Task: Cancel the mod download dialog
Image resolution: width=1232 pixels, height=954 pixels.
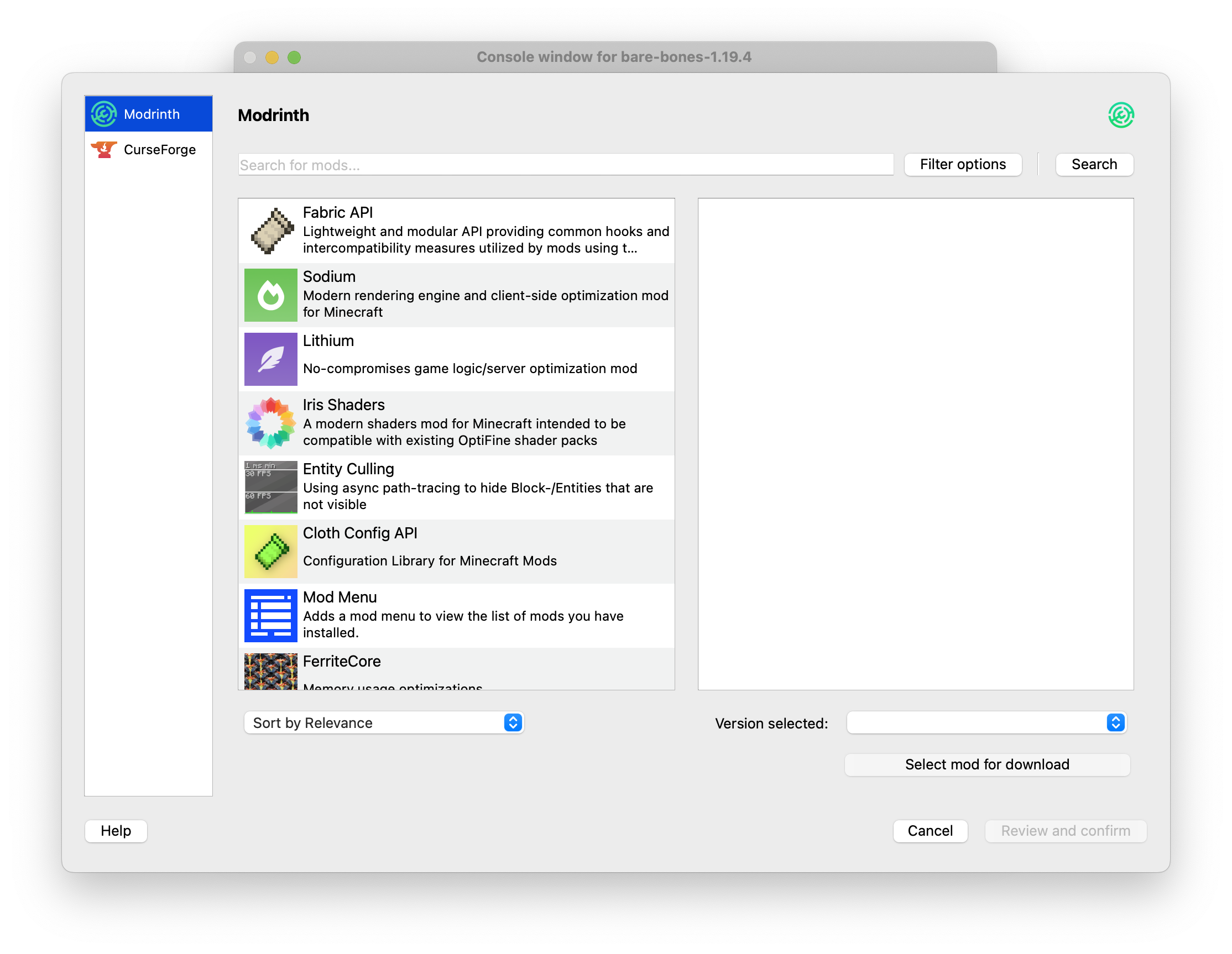Action: pyautogui.click(x=930, y=831)
